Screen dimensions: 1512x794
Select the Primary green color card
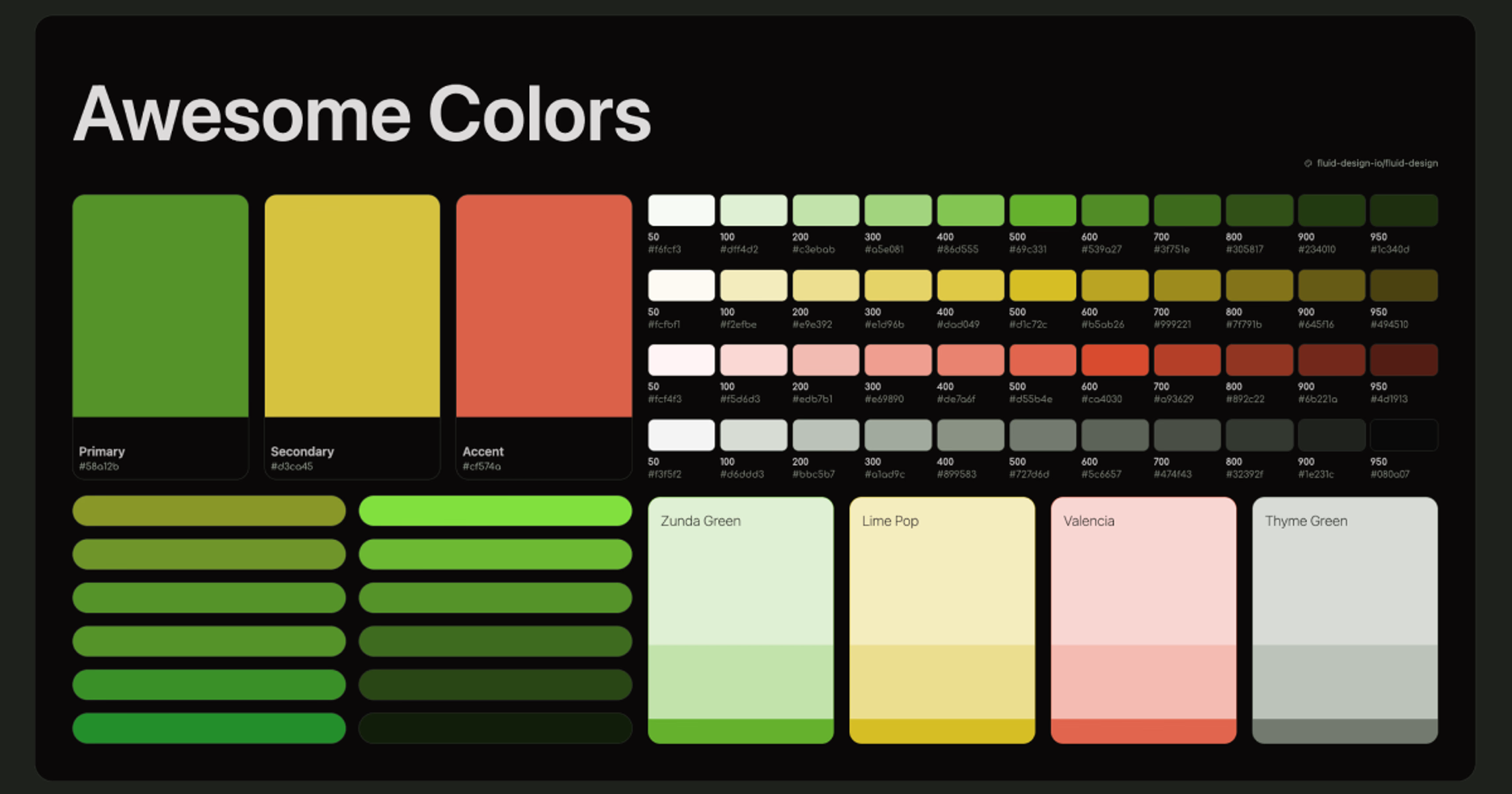[x=160, y=306]
